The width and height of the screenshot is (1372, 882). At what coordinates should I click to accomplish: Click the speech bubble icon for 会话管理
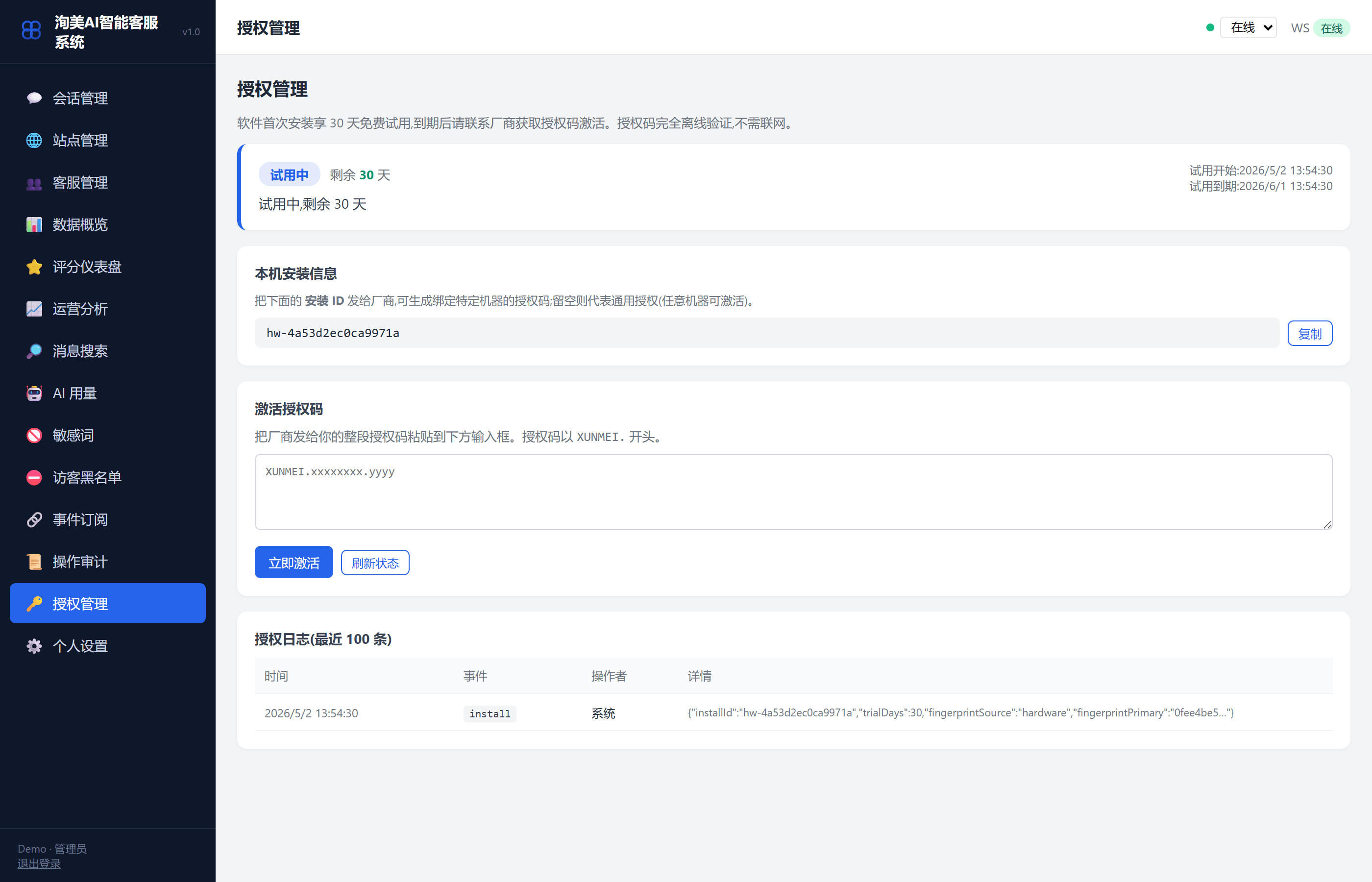(x=34, y=98)
